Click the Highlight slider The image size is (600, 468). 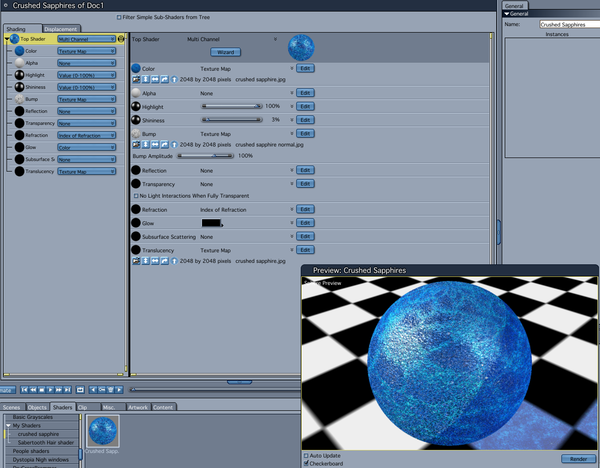tap(232, 106)
